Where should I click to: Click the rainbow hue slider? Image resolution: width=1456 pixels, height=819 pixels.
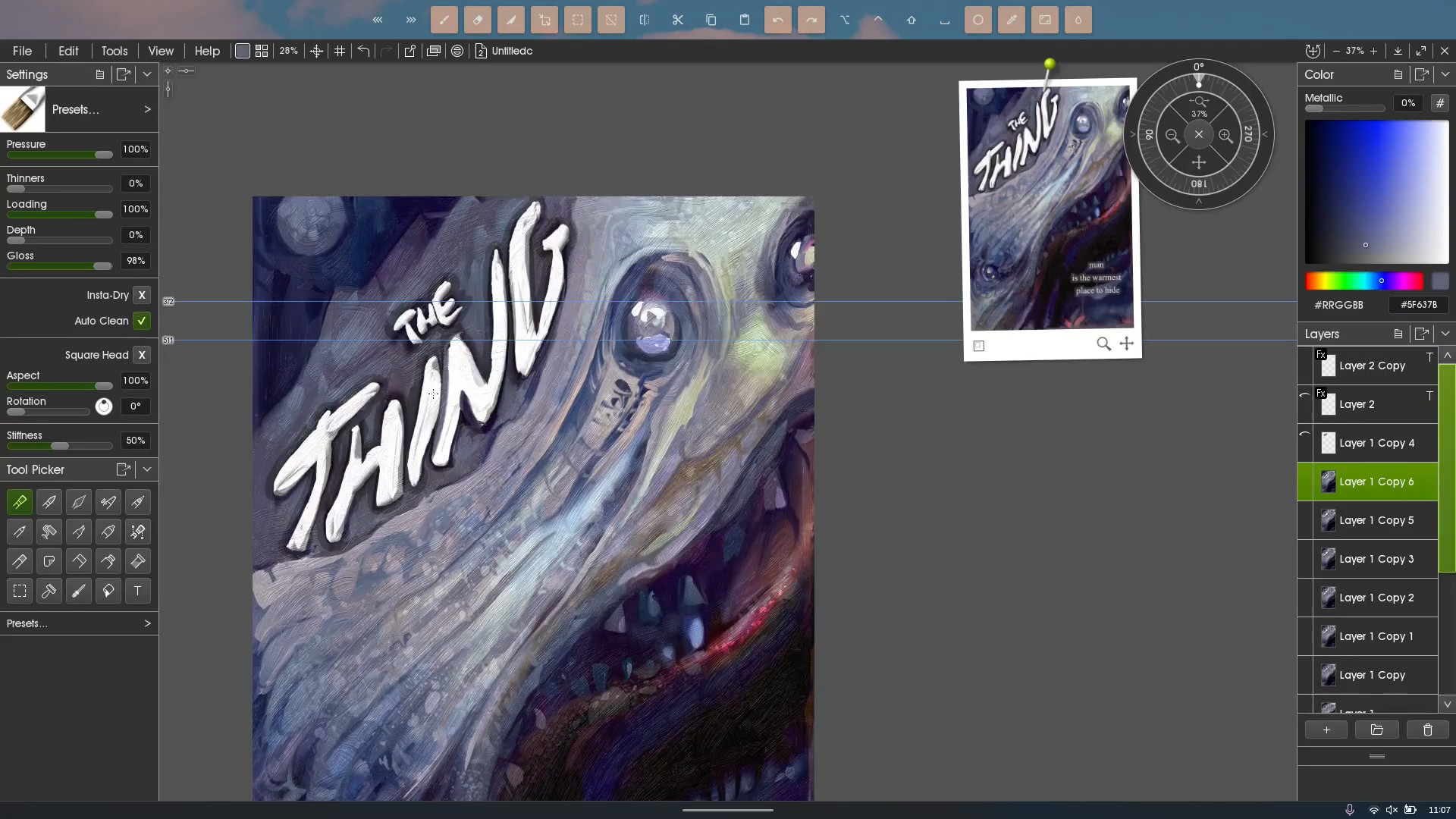1363,281
